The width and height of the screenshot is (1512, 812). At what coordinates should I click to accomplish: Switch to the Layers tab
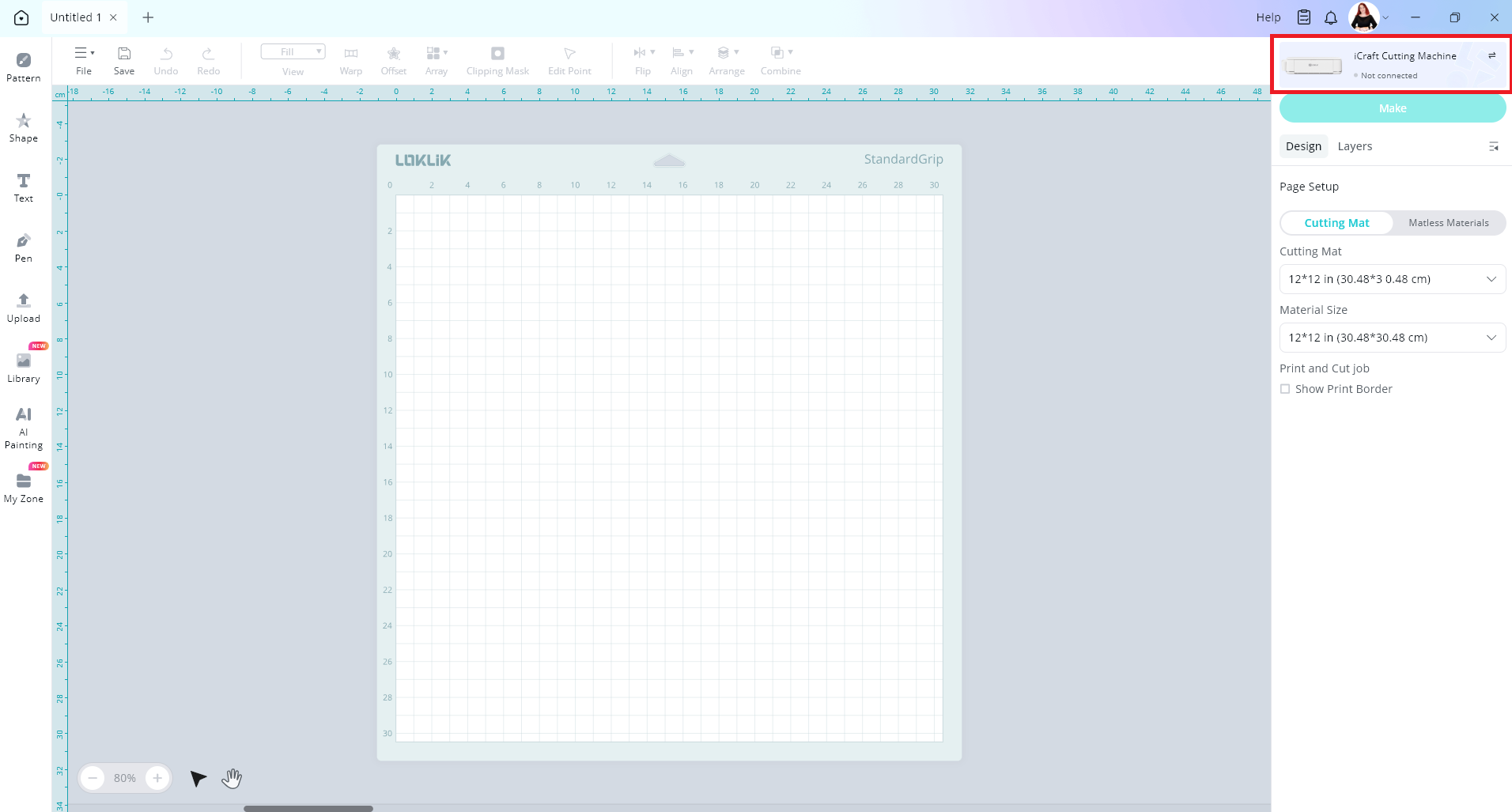pos(1355,146)
